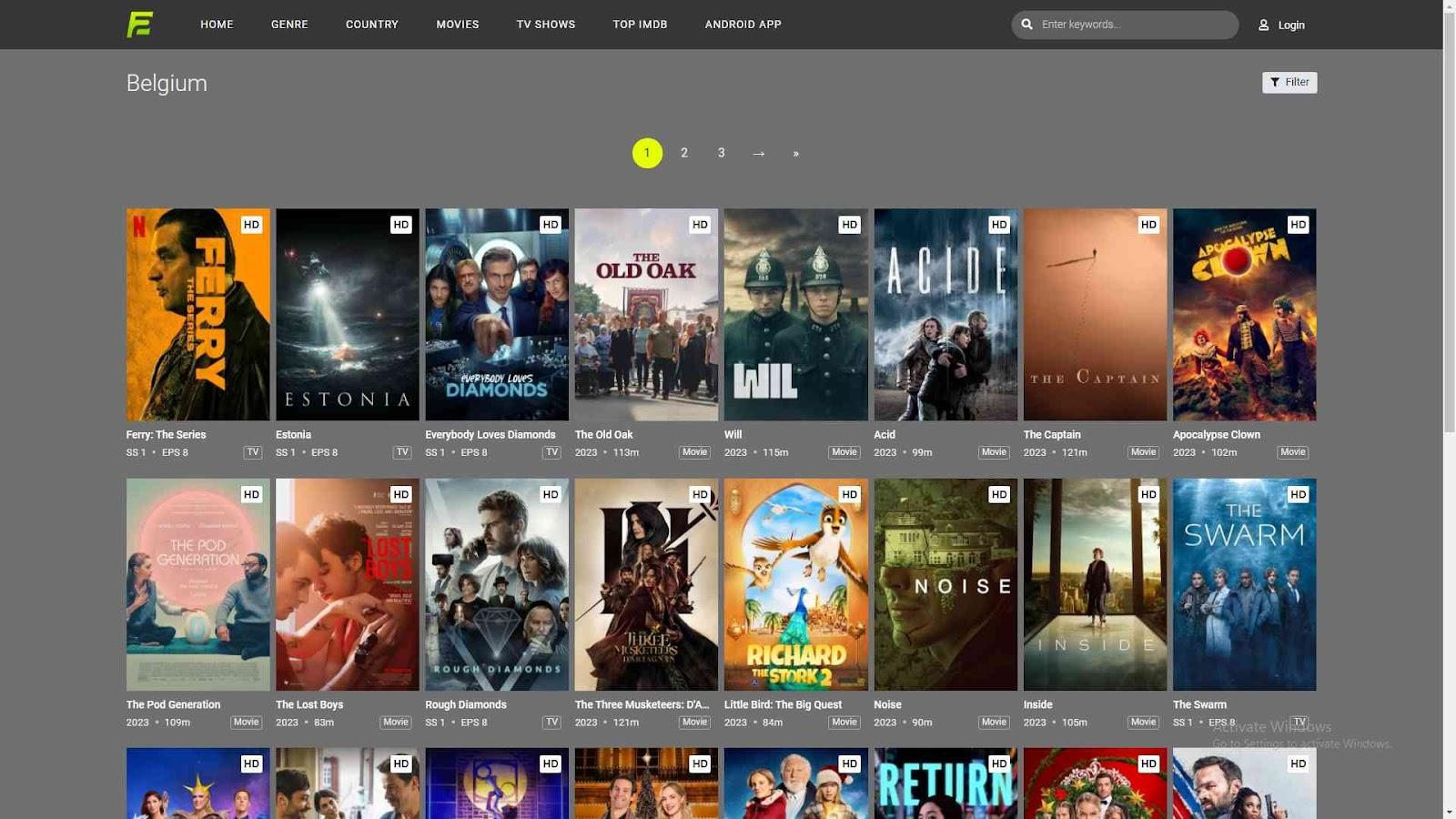Screen dimensions: 1456x819
Task: Open the Noise movie poster
Action: 945,585
